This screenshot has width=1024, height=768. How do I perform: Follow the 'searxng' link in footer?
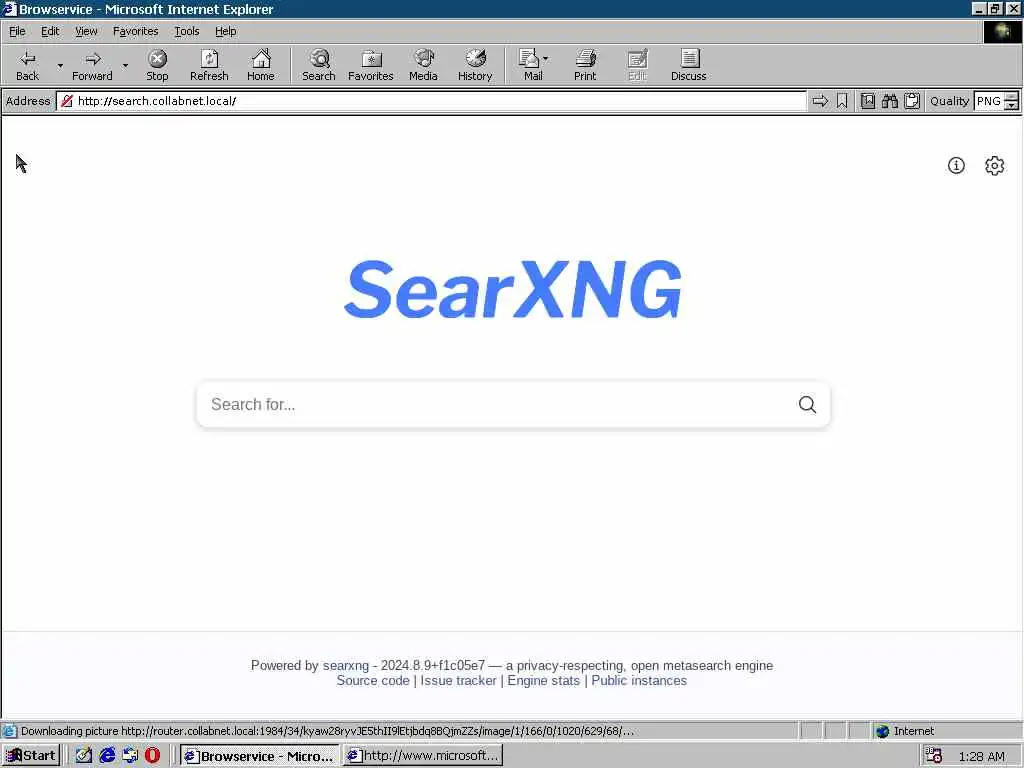pyautogui.click(x=345, y=665)
